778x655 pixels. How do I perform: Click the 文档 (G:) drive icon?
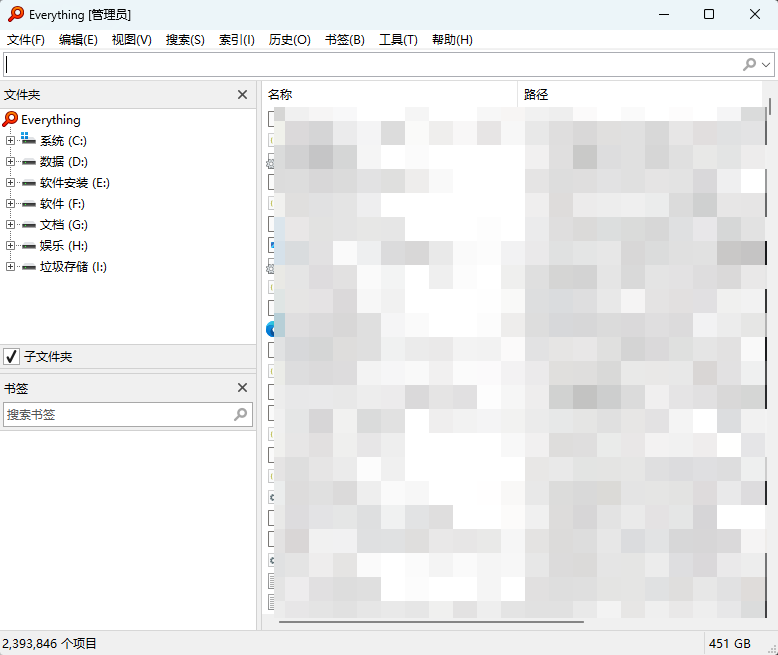tap(29, 225)
